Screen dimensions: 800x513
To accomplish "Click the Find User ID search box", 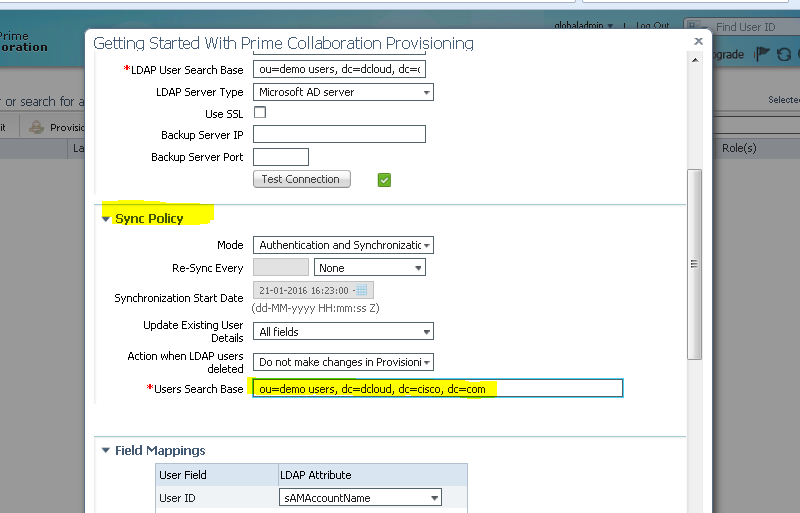I will pyautogui.click(x=741, y=27).
